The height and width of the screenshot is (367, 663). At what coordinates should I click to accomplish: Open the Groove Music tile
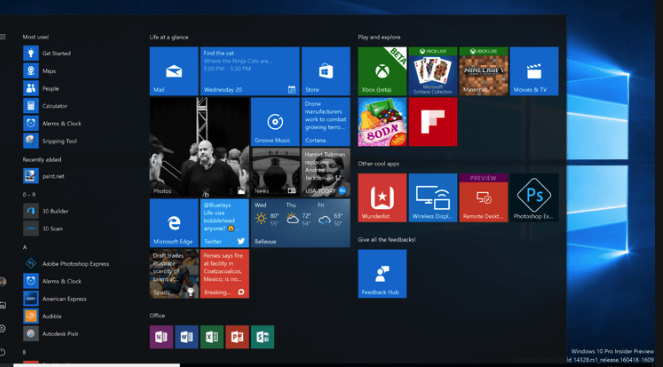pos(275,122)
